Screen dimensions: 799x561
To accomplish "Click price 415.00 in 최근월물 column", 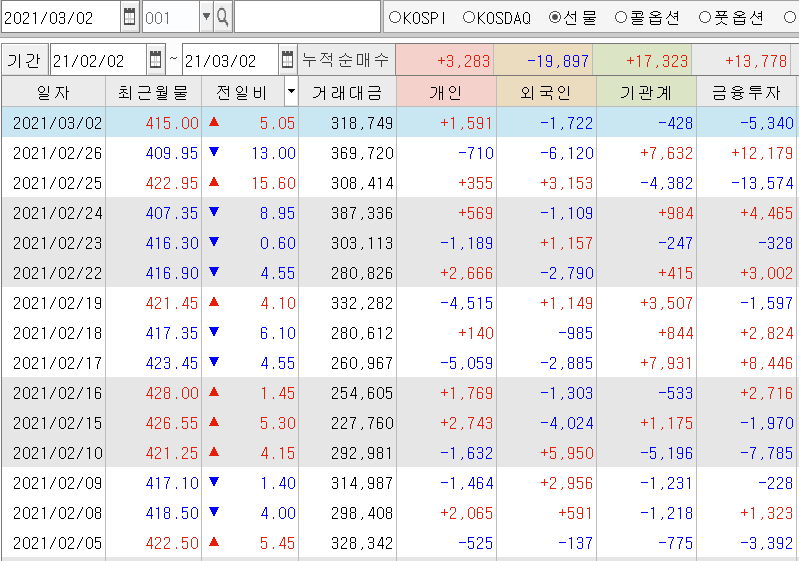I will pyautogui.click(x=172, y=123).
